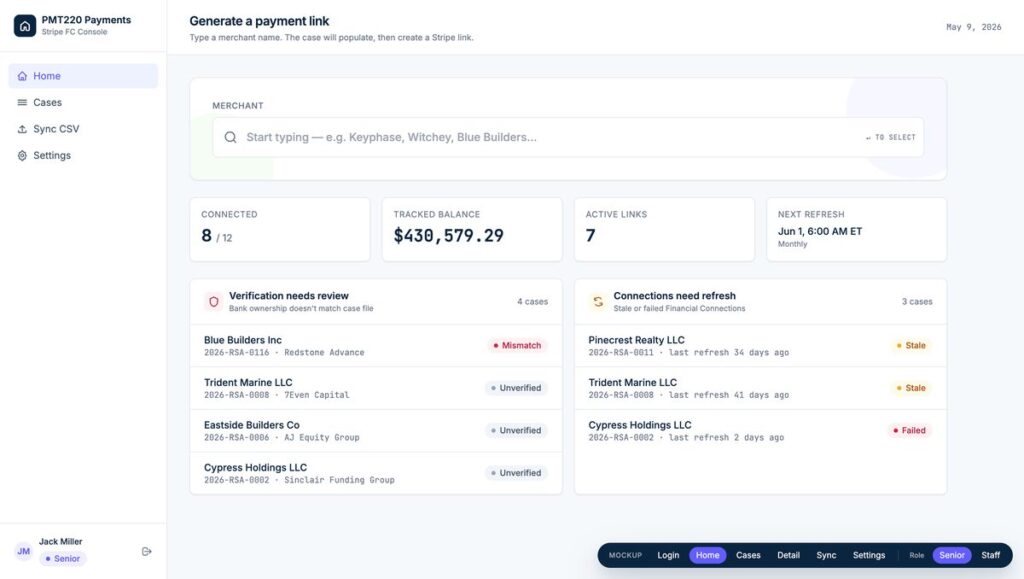Click the Active Links 7 card
1024x579 pixels.
(x=664, y=230)
